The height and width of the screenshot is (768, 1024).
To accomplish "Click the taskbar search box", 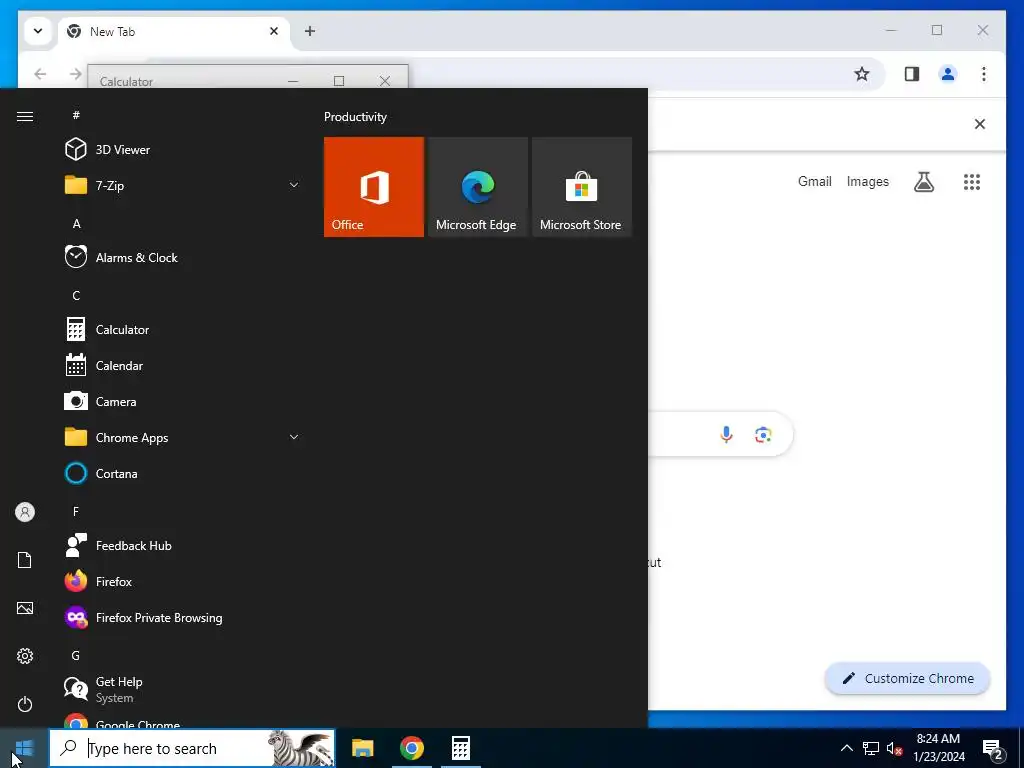I will (192, 748).
